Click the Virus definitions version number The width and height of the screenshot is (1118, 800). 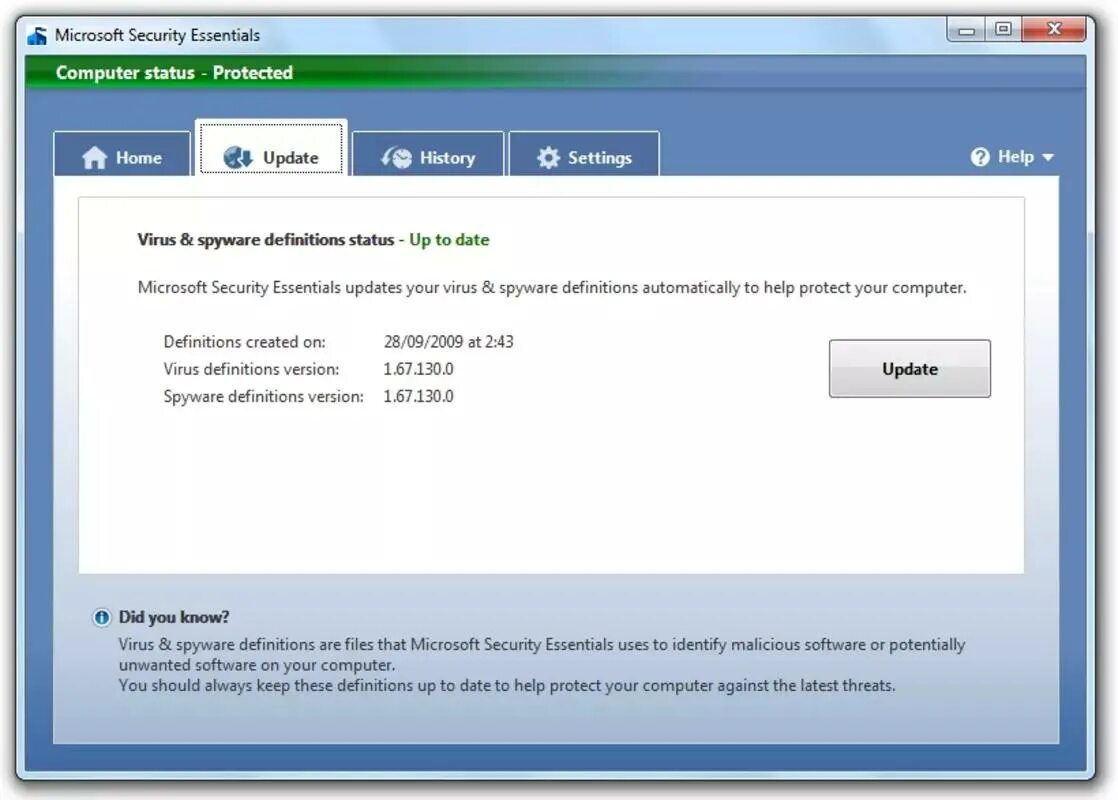(417, 368)
